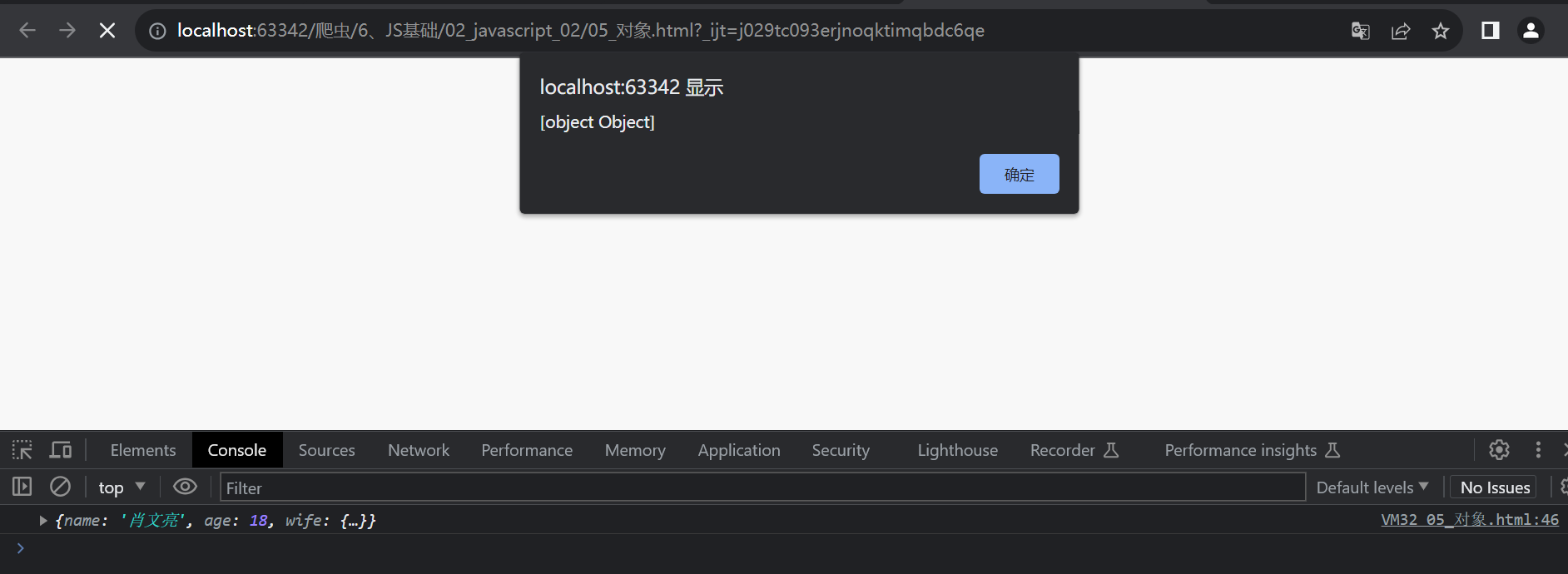Open the Memory tab
This screenshot has width=1568, height=574.
(x=635, y=450)
